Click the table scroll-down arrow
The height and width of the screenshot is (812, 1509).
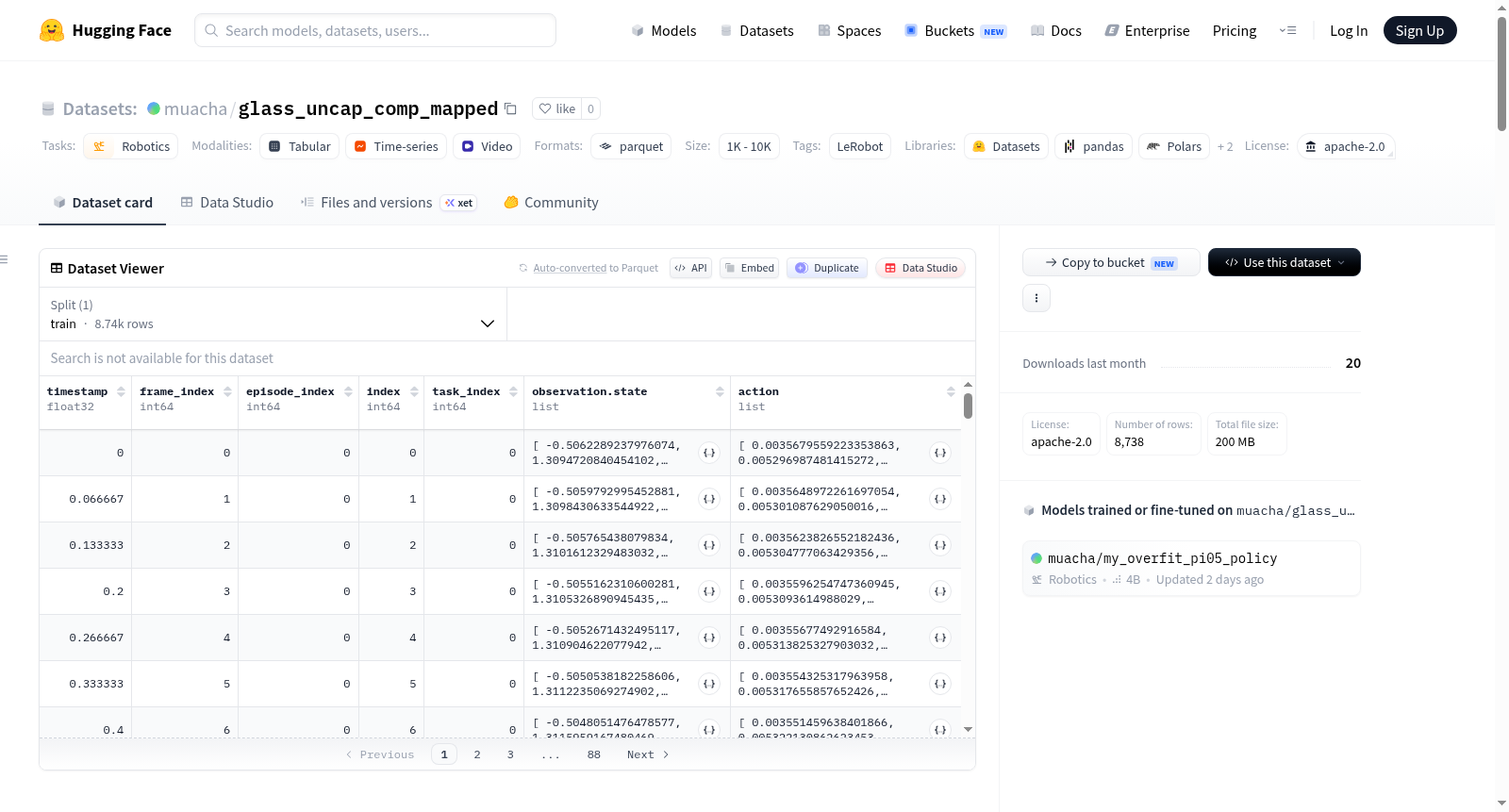[968, 730]
